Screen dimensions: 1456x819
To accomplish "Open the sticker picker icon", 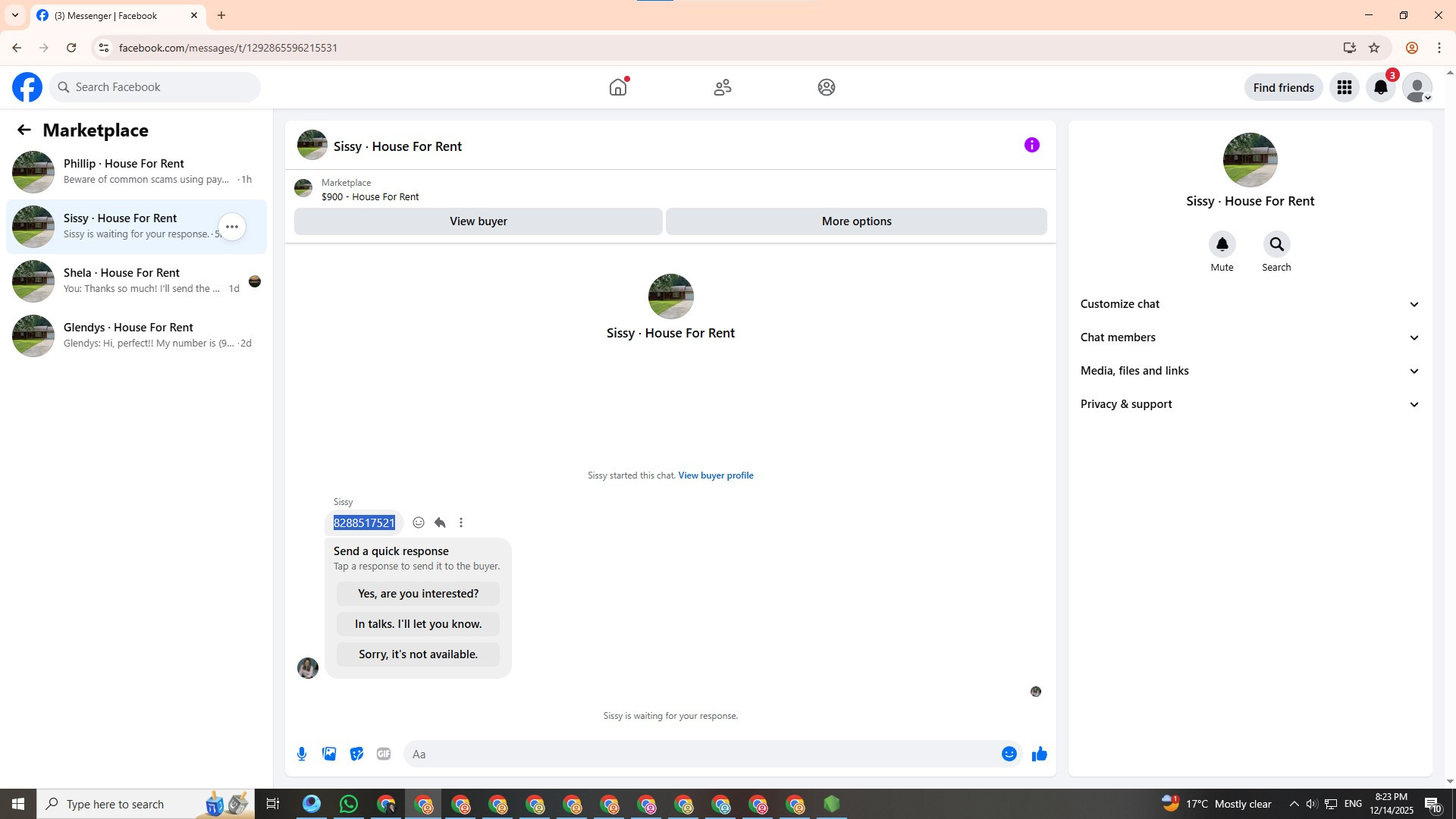I will pyautogui.click(x=356, y=754).
